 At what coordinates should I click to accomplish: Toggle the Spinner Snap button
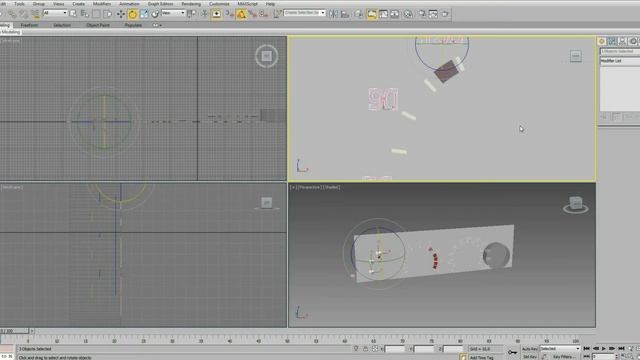(x=264, y=14)
